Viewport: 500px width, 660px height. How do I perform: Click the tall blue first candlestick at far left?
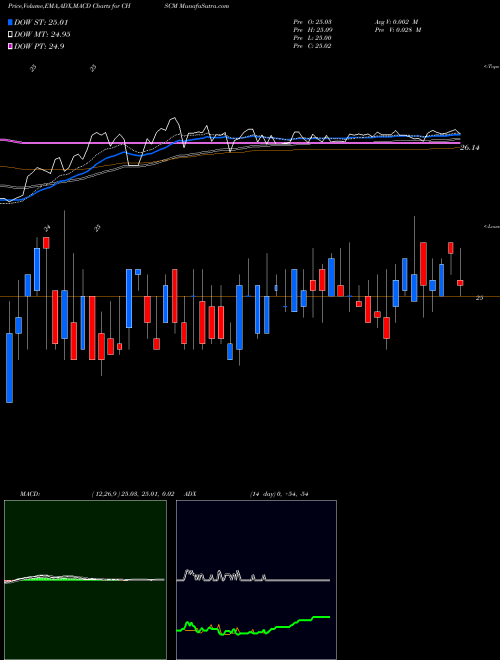[x=9, y=368]
